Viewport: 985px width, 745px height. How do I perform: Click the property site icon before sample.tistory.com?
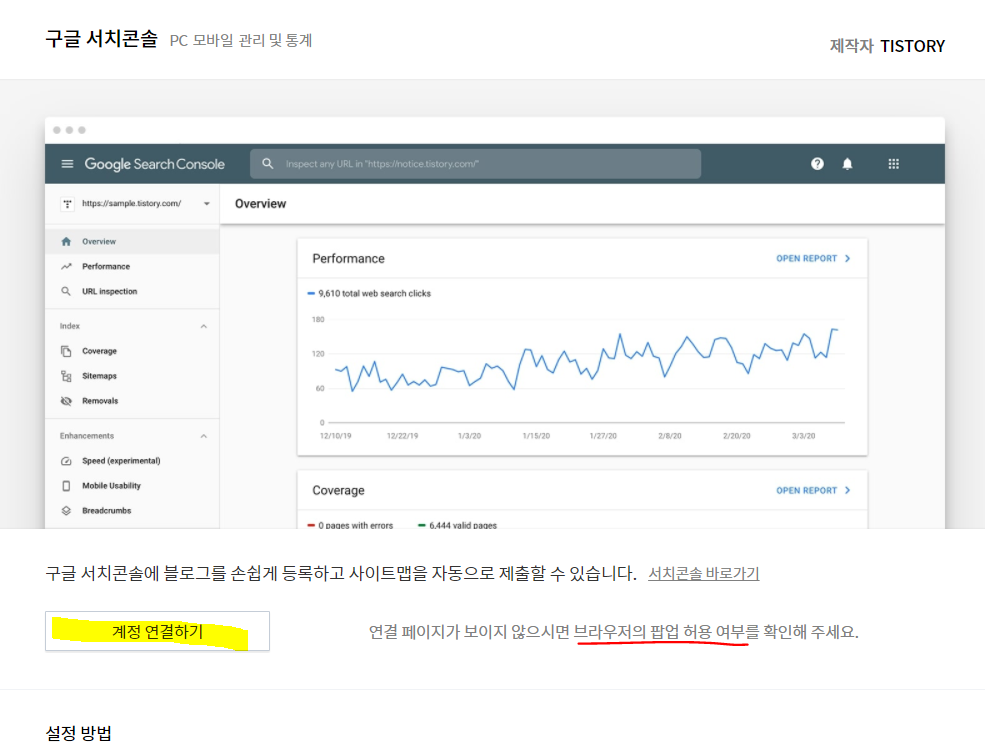[x=67, y=204]
